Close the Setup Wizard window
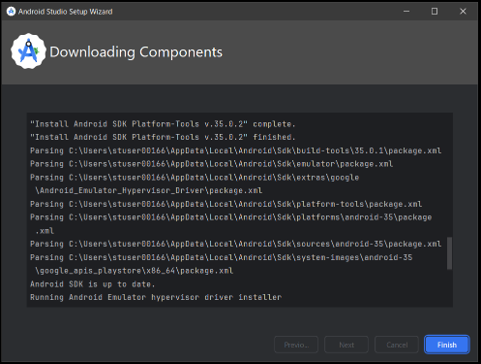The height and width of the screenshot is (364, 481). pos(463,11)
